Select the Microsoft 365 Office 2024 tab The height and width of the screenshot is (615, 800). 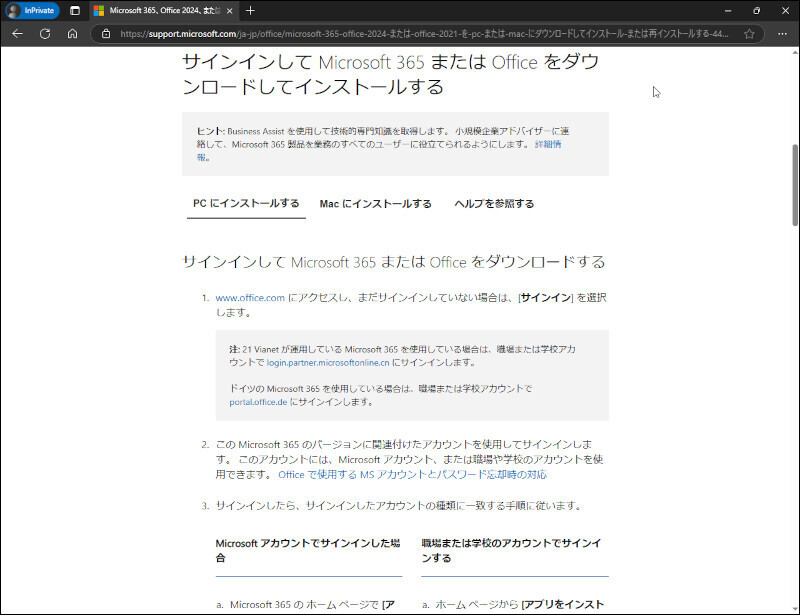(x=164, y=11)
